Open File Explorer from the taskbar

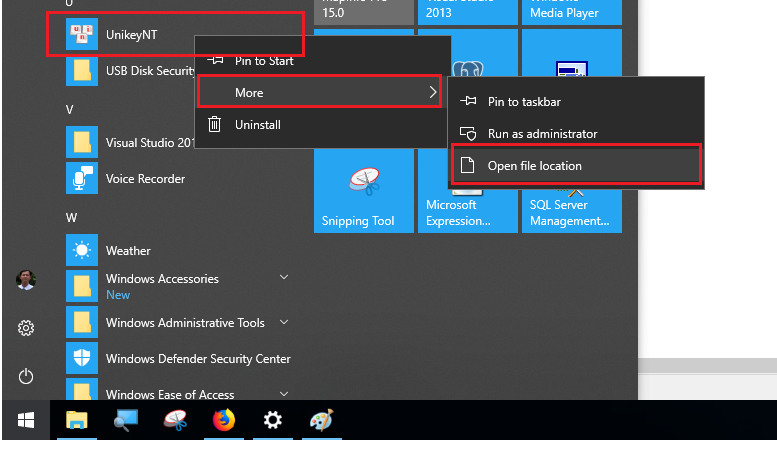77,420
